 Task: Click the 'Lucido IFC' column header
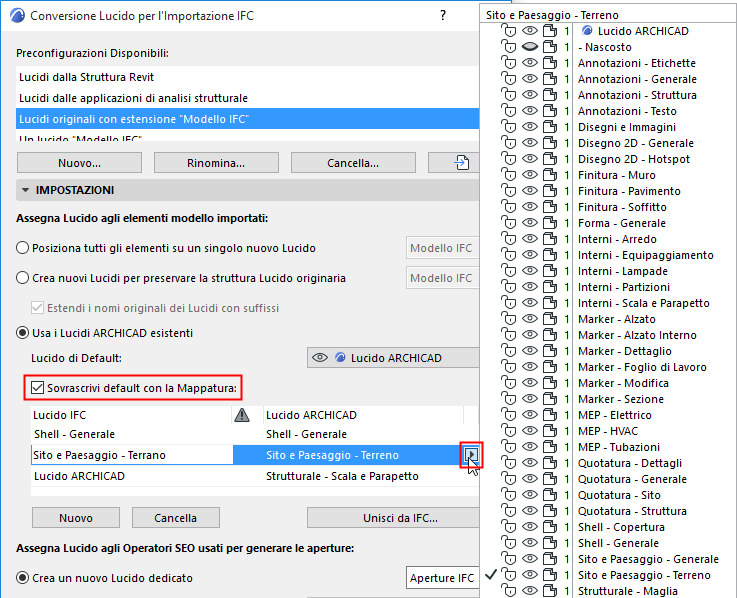point(132,415)
